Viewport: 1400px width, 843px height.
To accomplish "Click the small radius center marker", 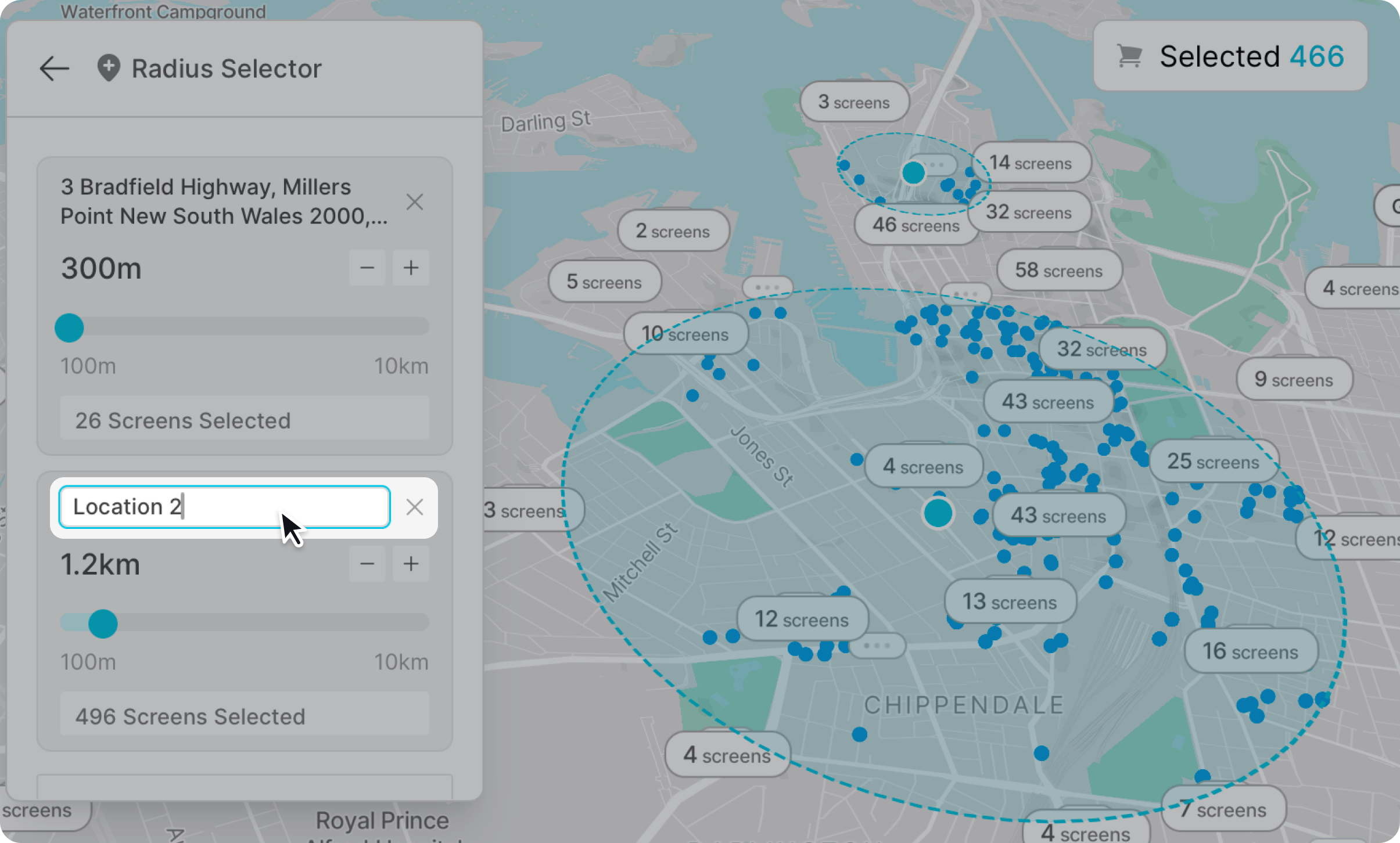I will (913, 172).
